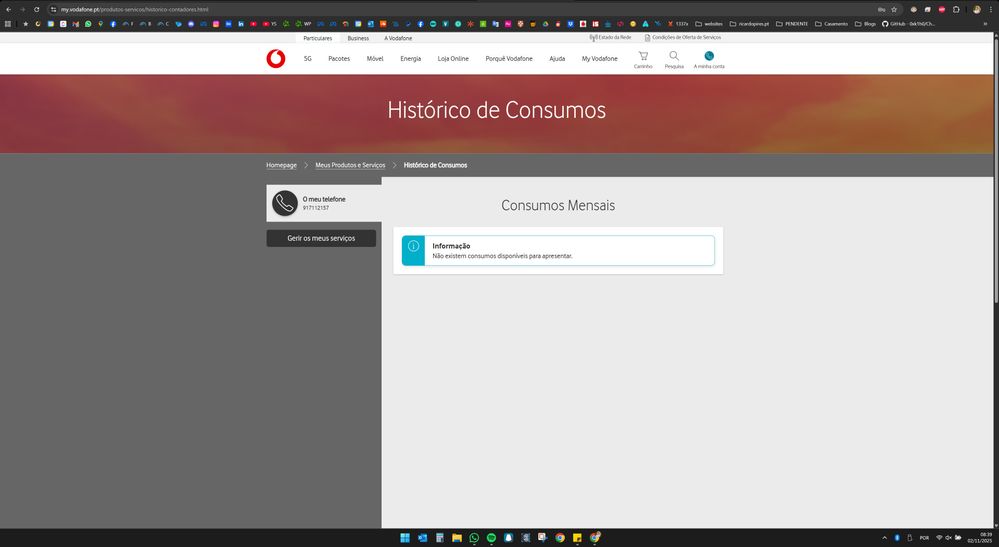999x547 pixels.
Task: Open the Chrome profile avatar
Action: click(977, 10)
